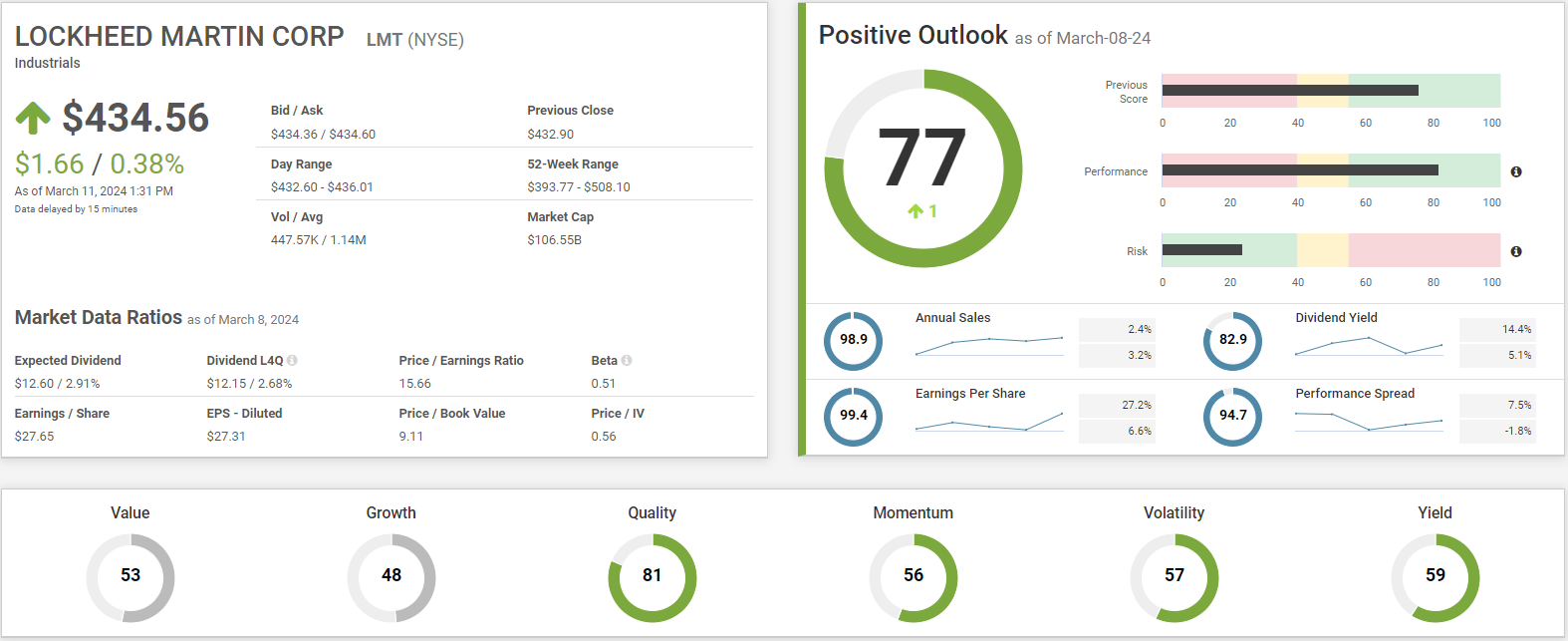
Task: Click the Earnings / Share value $27.65
Action: (x=35, y=437)
